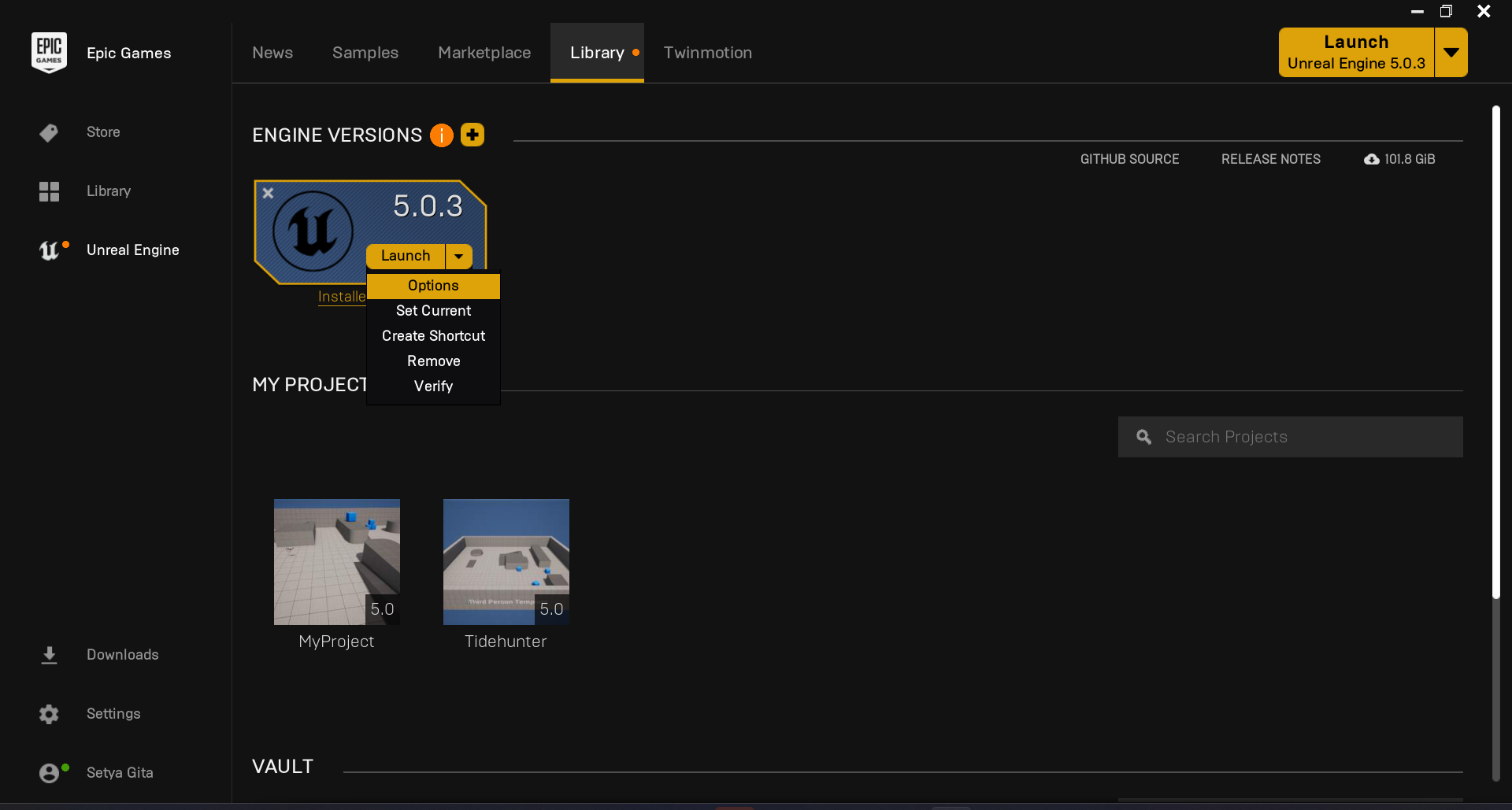Click the VAULT section heading
The height and width of the screenshot is (810, 1512).
click(x=283, y=767)
